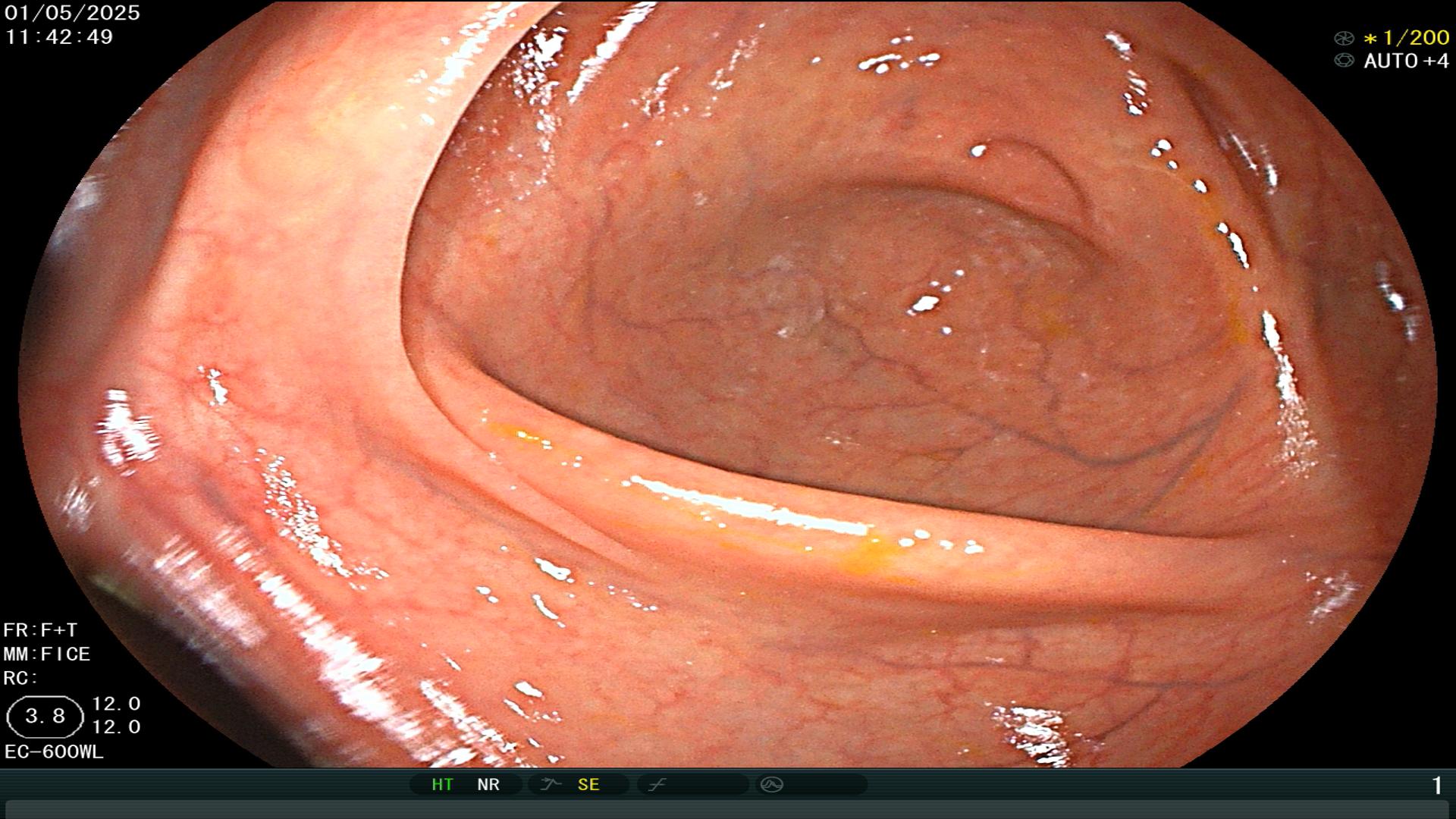
Task: Click the AUTO +4 brightness value
Action: pos(1406,61)
